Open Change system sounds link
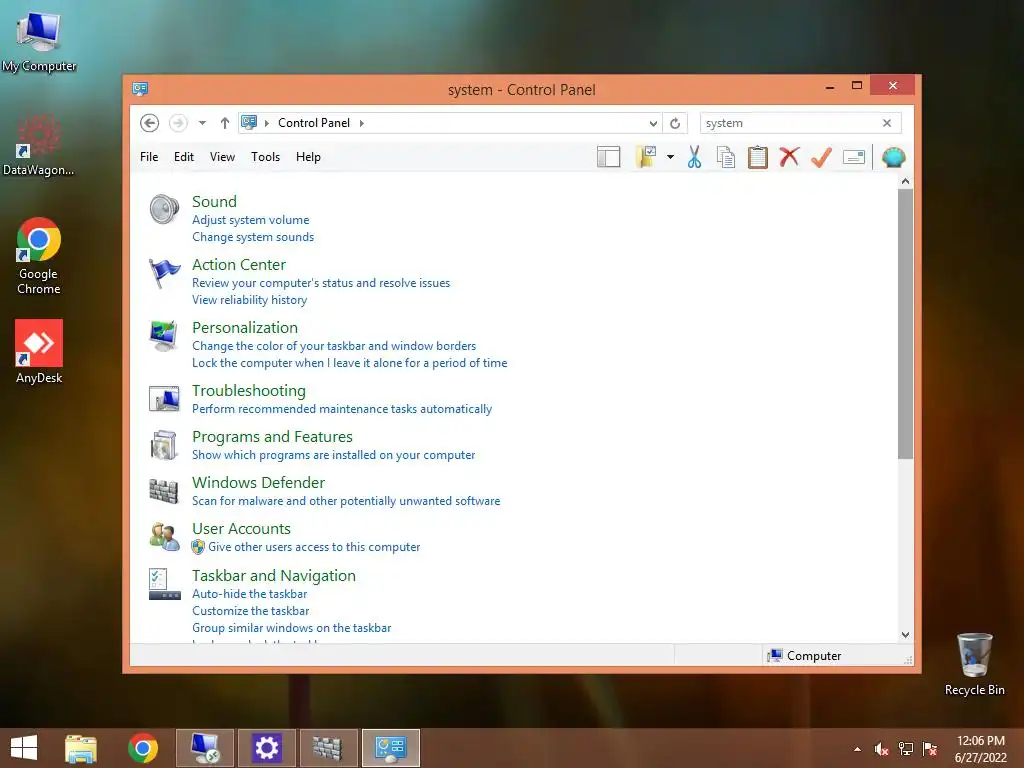The image size is (1024, 768). pos(253,237)
